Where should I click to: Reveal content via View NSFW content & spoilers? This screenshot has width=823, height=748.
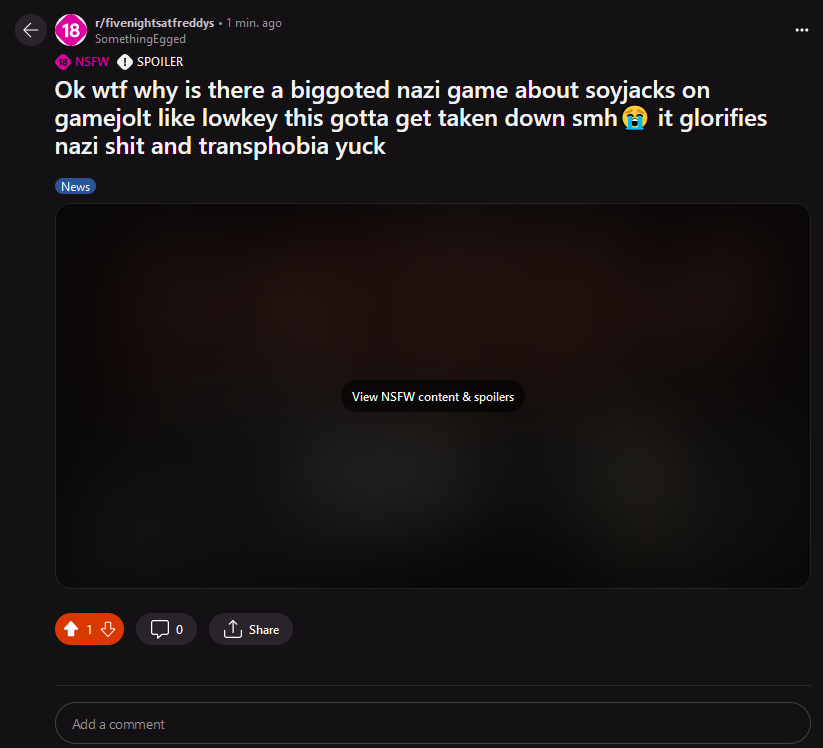[432, 396]
